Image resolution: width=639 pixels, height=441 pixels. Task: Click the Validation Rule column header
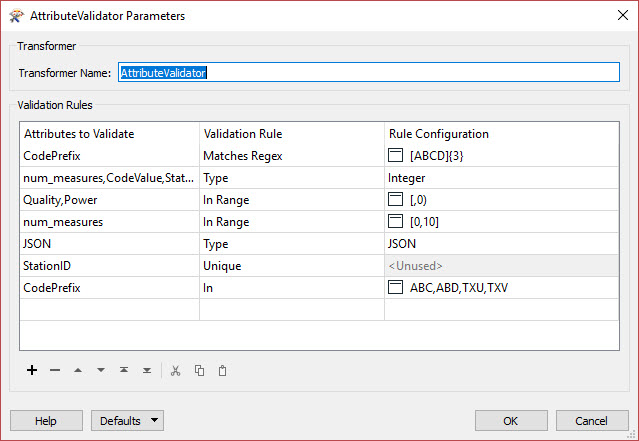coord(292,134)
